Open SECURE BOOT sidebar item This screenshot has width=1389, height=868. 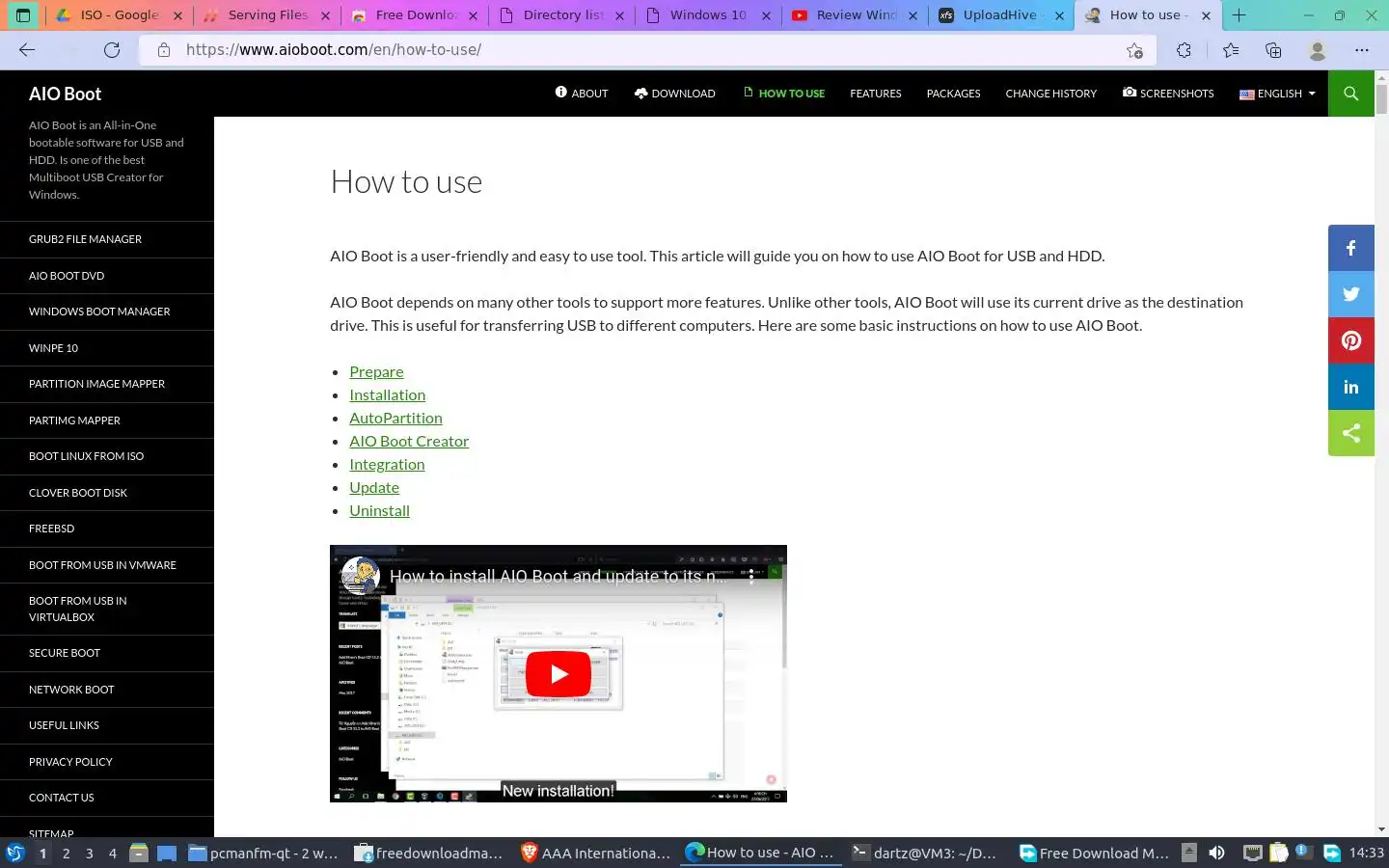coord(106,653)
